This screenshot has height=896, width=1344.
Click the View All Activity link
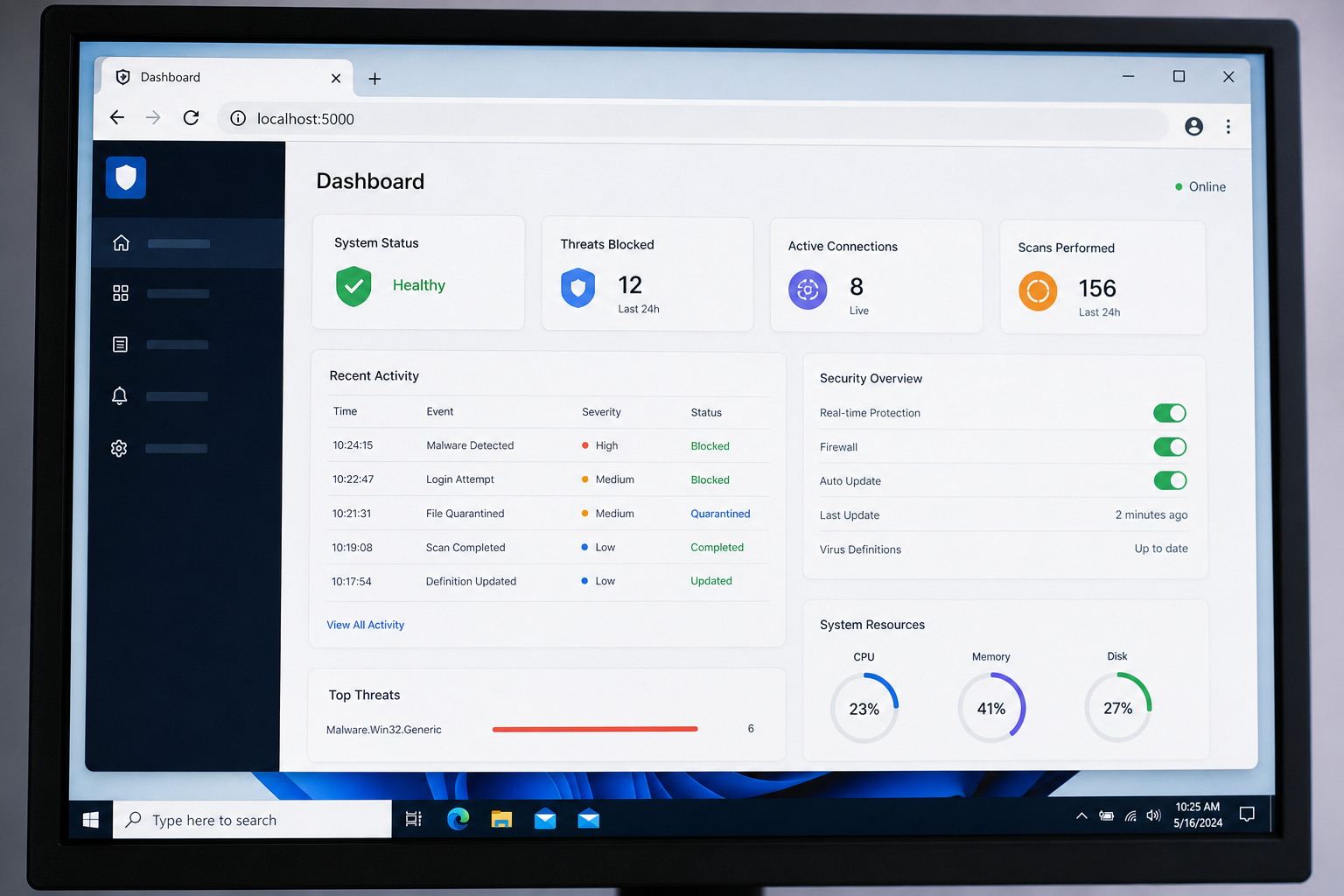point(366,625)
